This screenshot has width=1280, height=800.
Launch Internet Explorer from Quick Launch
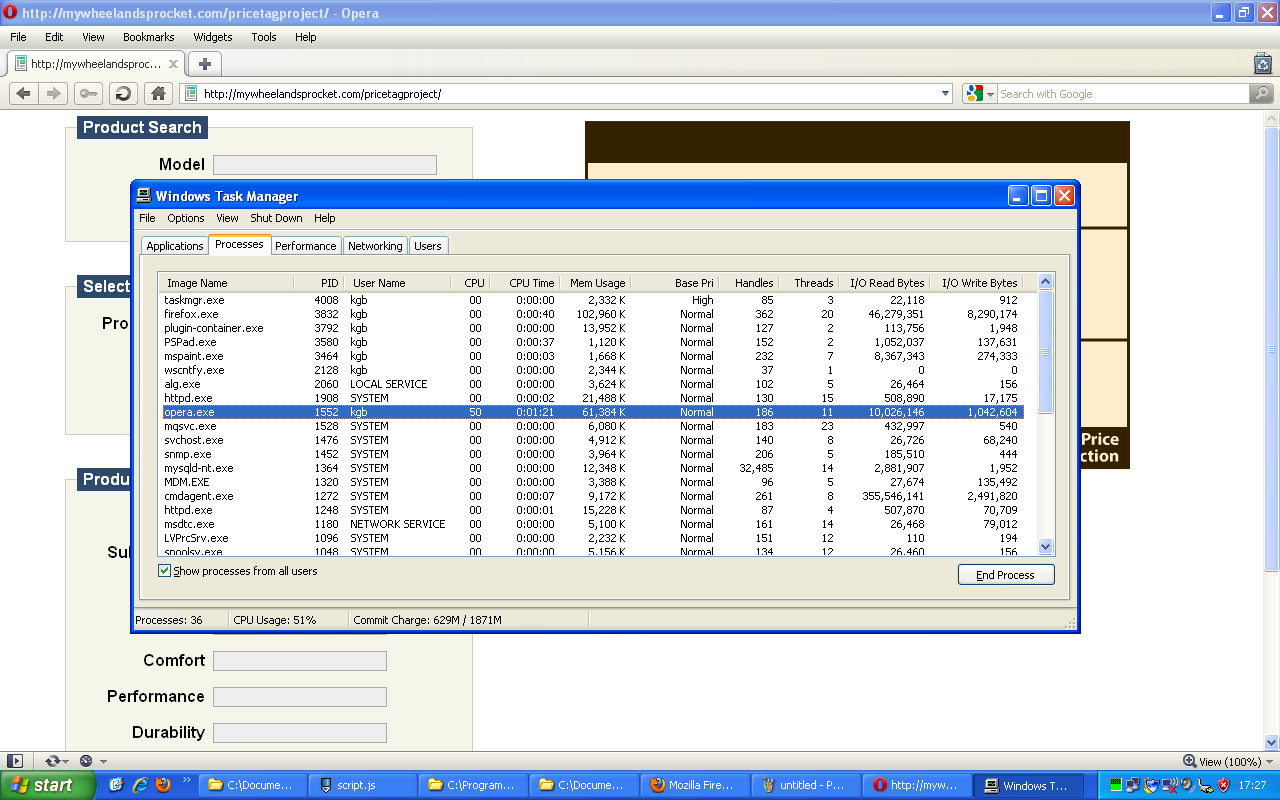coord(140,785)
